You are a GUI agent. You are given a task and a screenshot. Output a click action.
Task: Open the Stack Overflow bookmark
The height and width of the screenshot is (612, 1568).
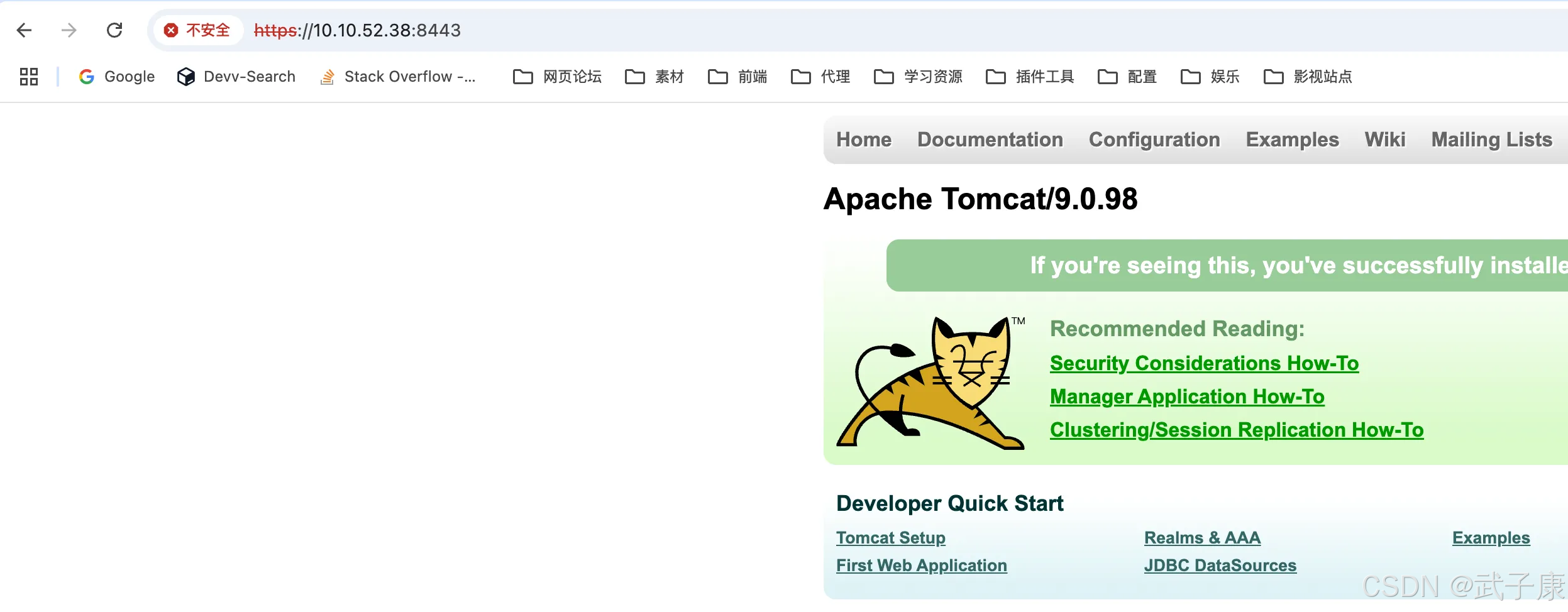397,77
